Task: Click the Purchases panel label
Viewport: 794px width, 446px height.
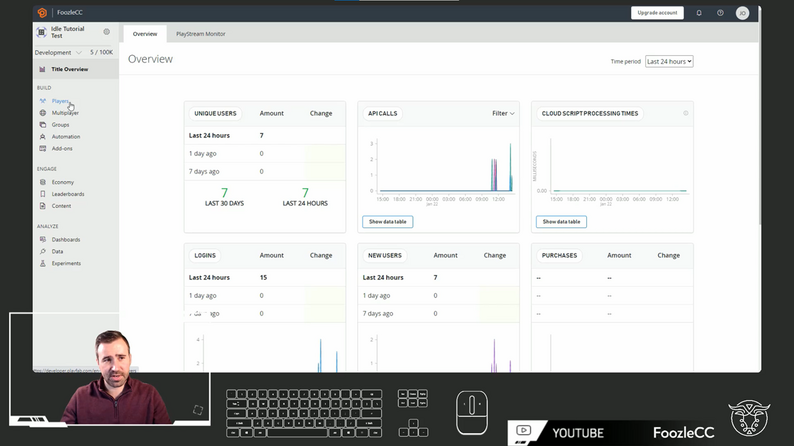Action: (559, 256)
